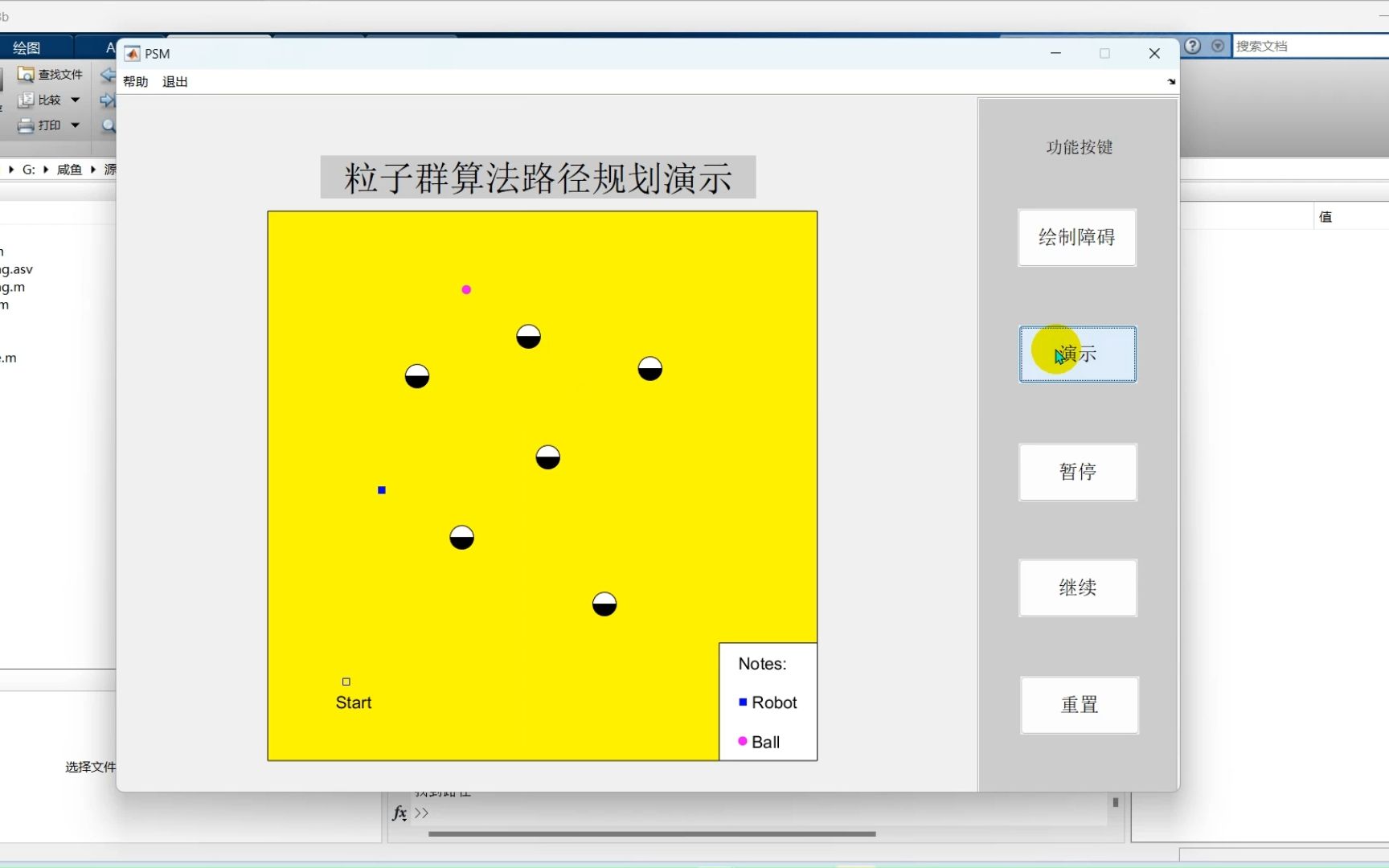The height and width of the screenshot is (868, 1389).
Task: Click the fx icon in command window
Action: click(399, 813)
